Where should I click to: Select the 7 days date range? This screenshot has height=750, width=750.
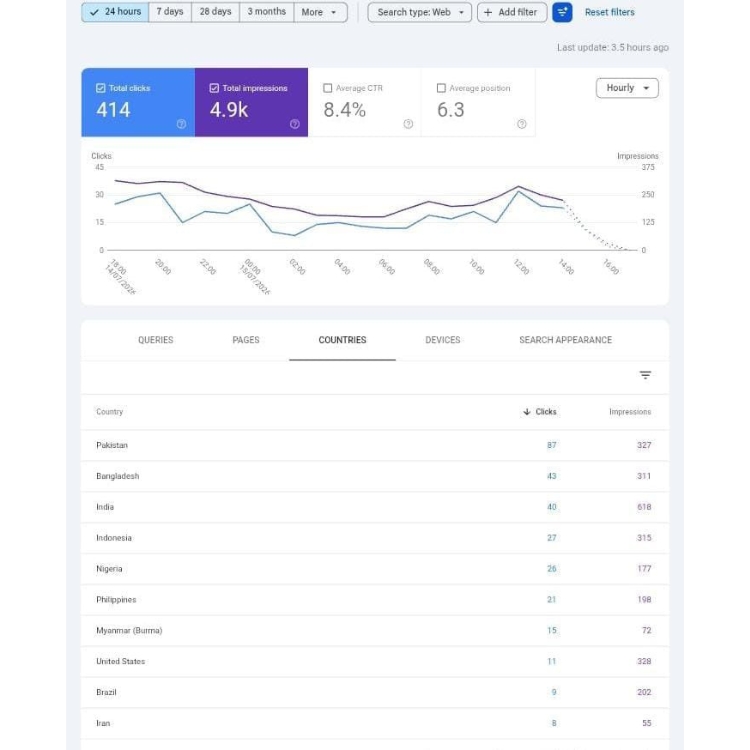[x=170, y=12]
